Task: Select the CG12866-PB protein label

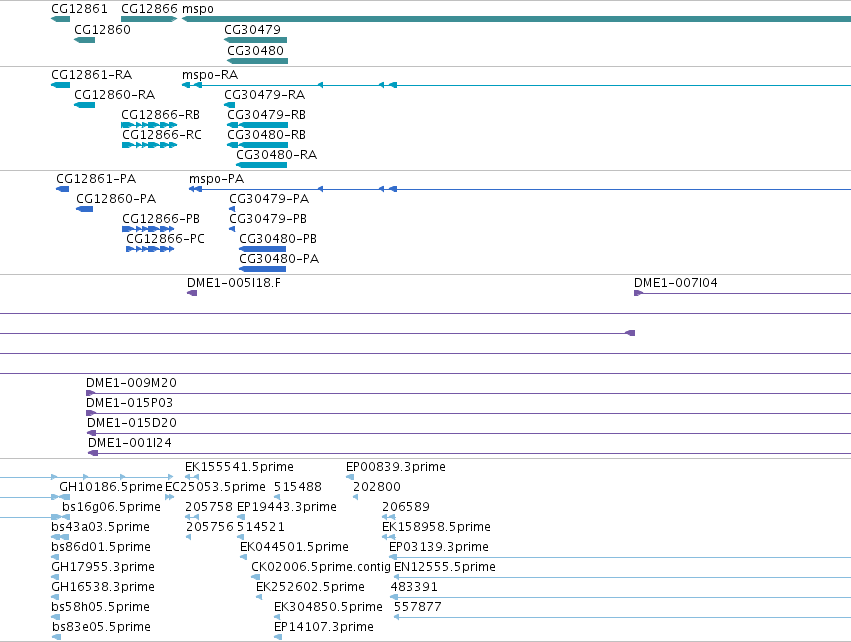Action: click(161, 219)
